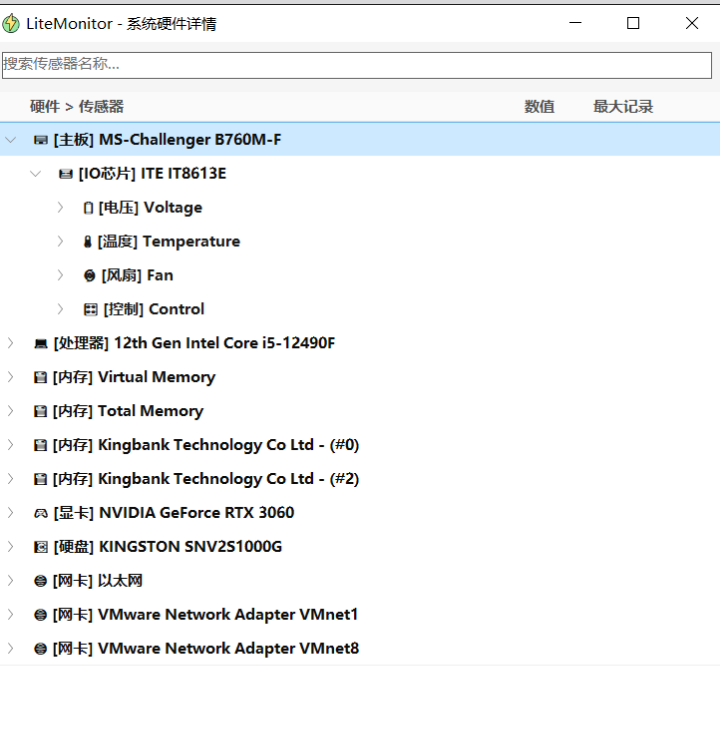This screenshot has width=720, height=752.
Task: Click the 数值 column header
Action: 539,106
